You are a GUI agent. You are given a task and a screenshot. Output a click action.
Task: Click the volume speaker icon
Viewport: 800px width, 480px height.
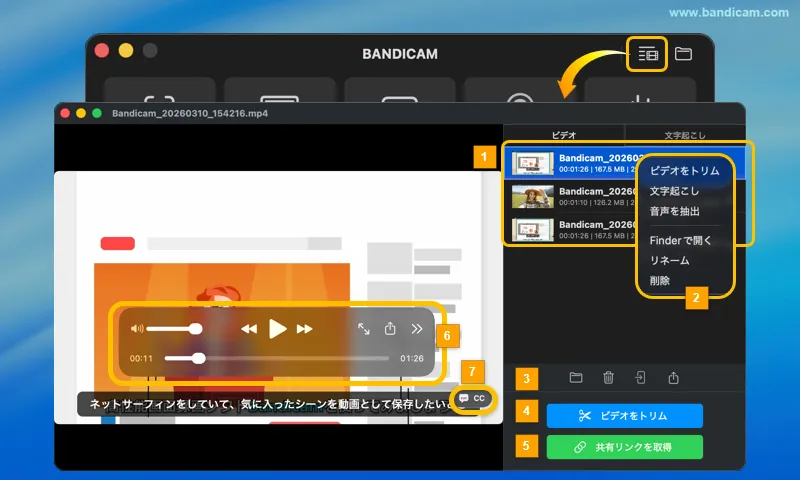pyautogui.click(x=137, y=329)
